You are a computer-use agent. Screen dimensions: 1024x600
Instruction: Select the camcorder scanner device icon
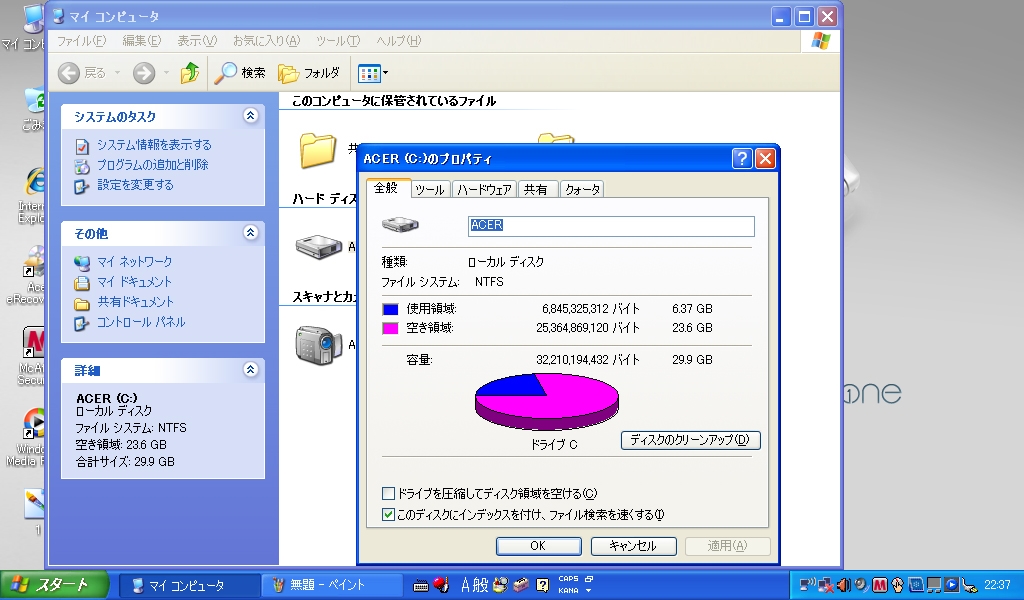(x=319, y=344)
